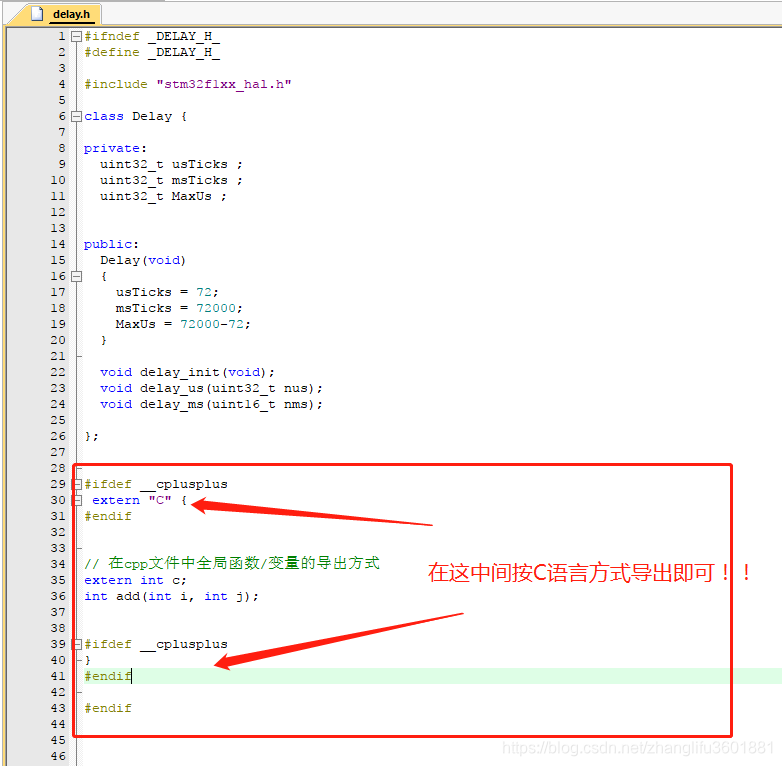782x766 pixels.
Task: Click the '#define _DELAY_H_' line
Action: pos(152,52)
